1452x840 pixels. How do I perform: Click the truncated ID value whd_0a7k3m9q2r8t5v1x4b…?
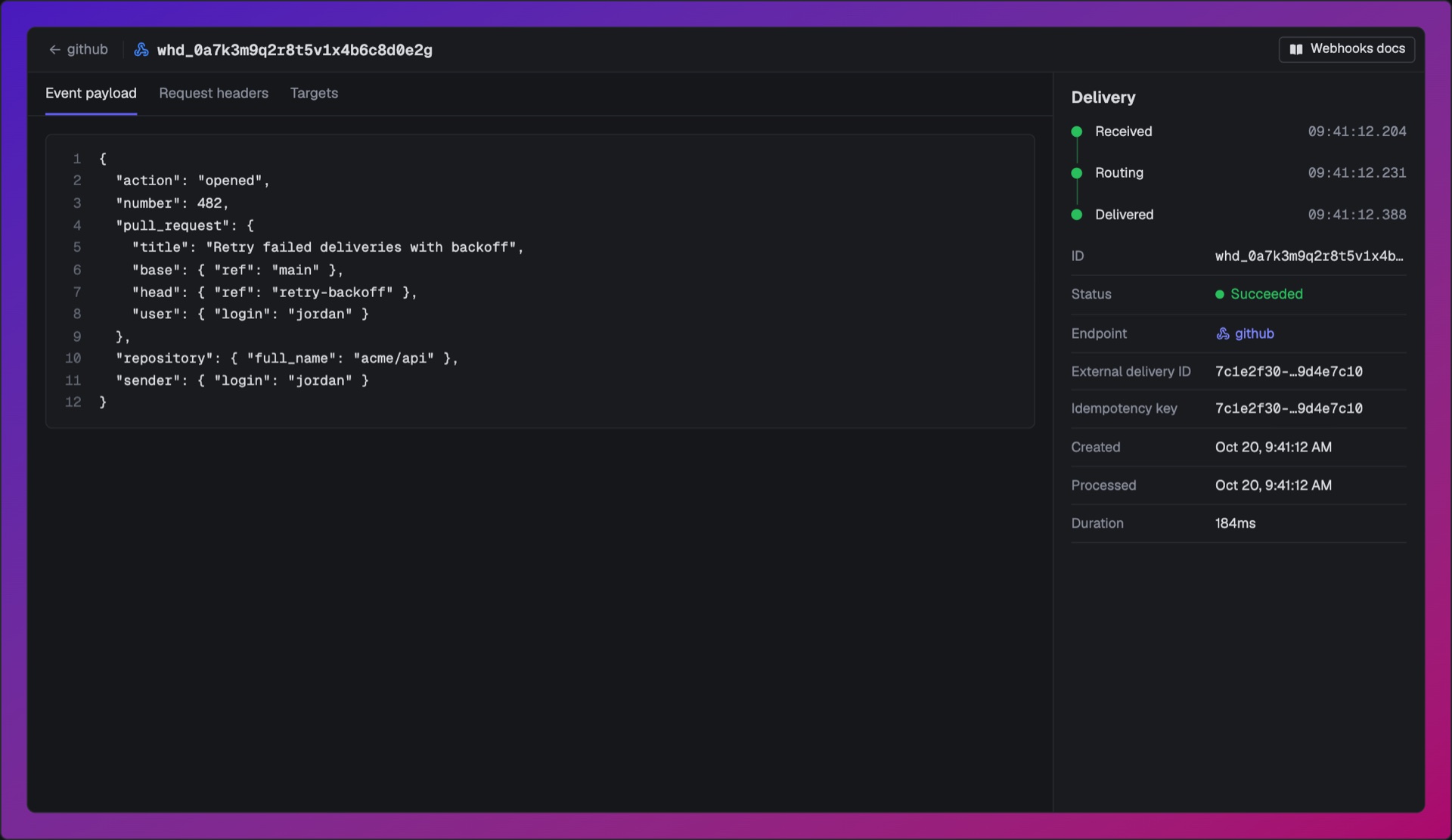pos(1309,256)
